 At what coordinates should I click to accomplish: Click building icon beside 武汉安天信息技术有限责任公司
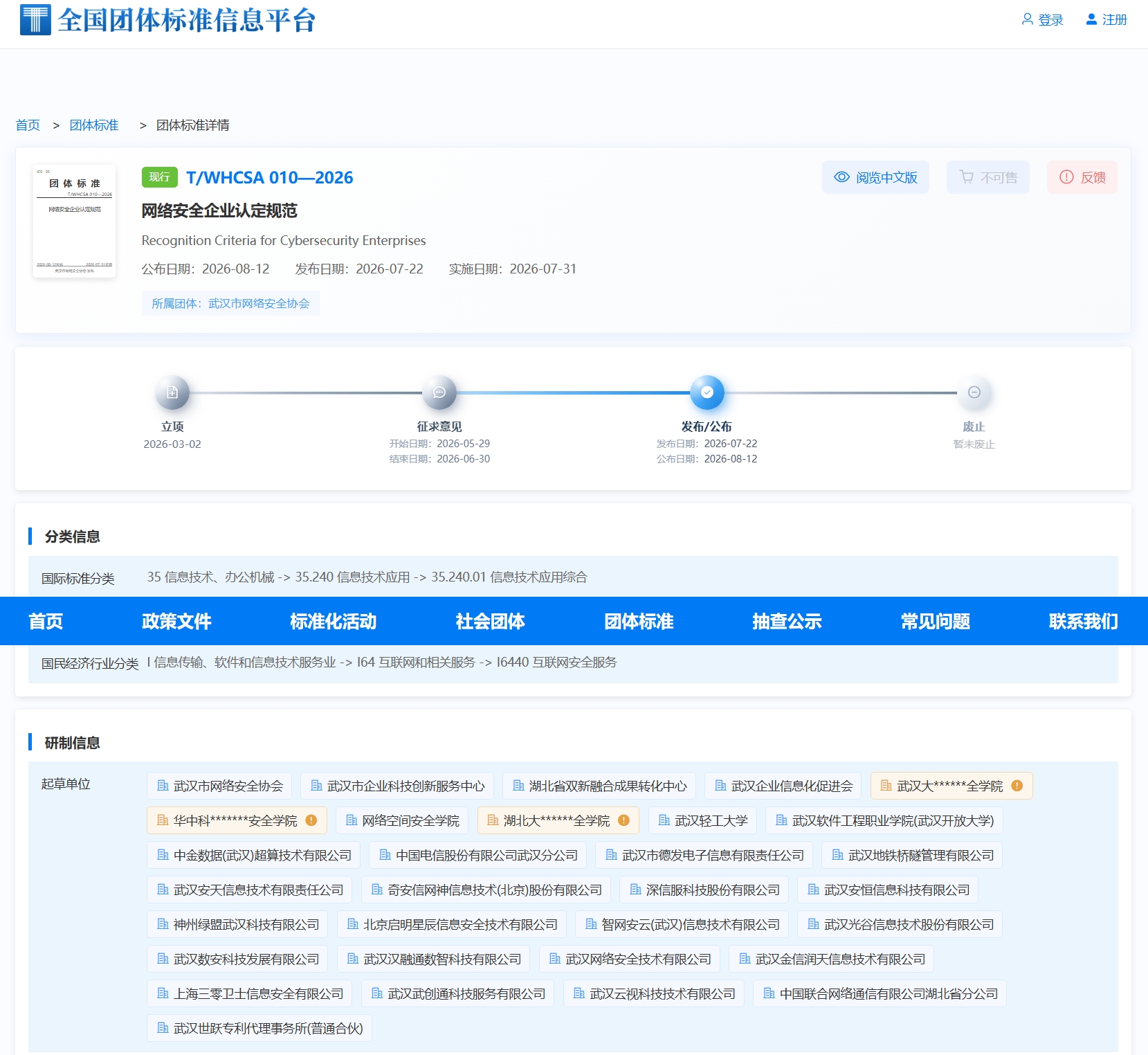(163, 890)
